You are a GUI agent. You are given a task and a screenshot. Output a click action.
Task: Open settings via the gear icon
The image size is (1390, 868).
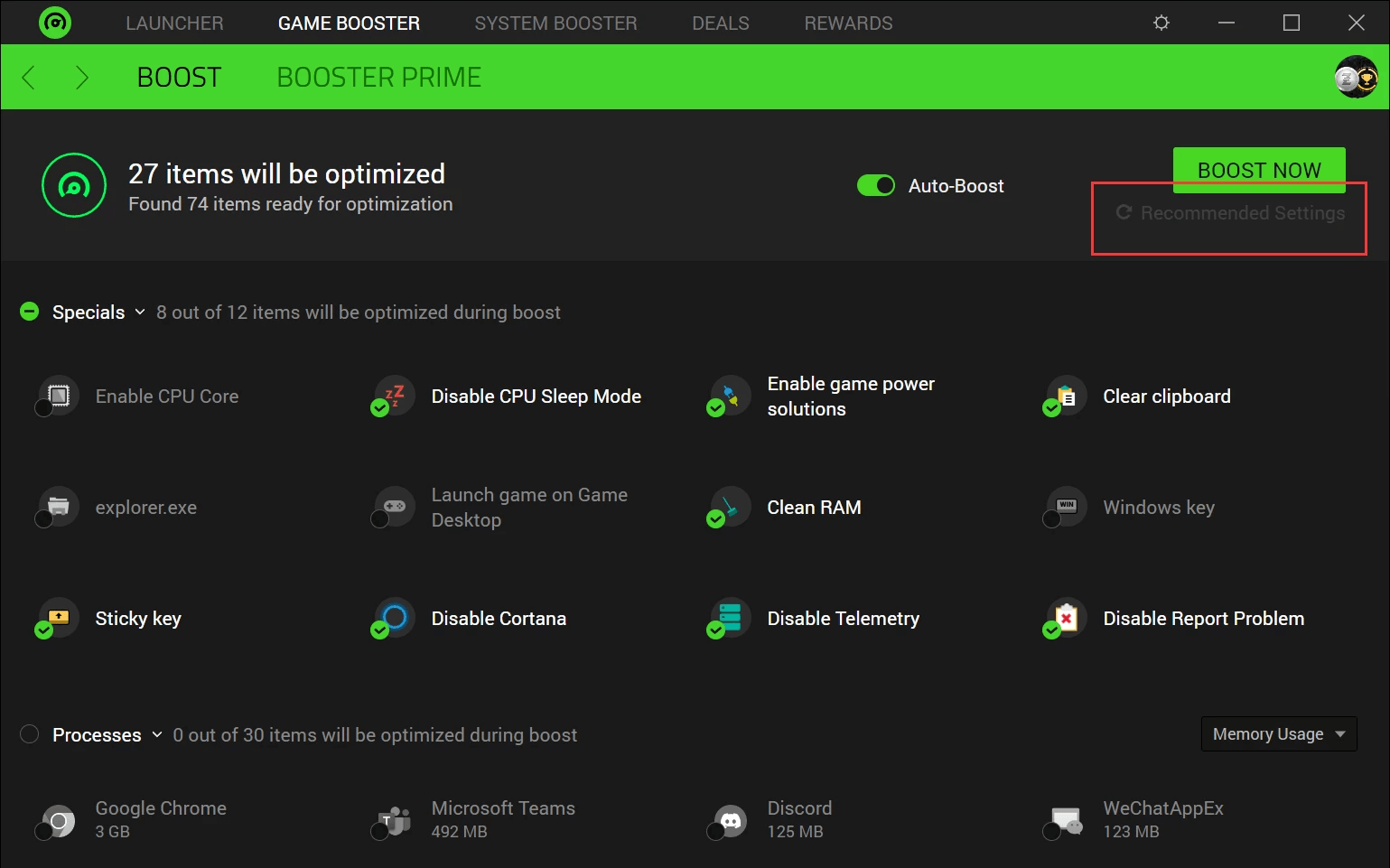(x=1161, y=23)
